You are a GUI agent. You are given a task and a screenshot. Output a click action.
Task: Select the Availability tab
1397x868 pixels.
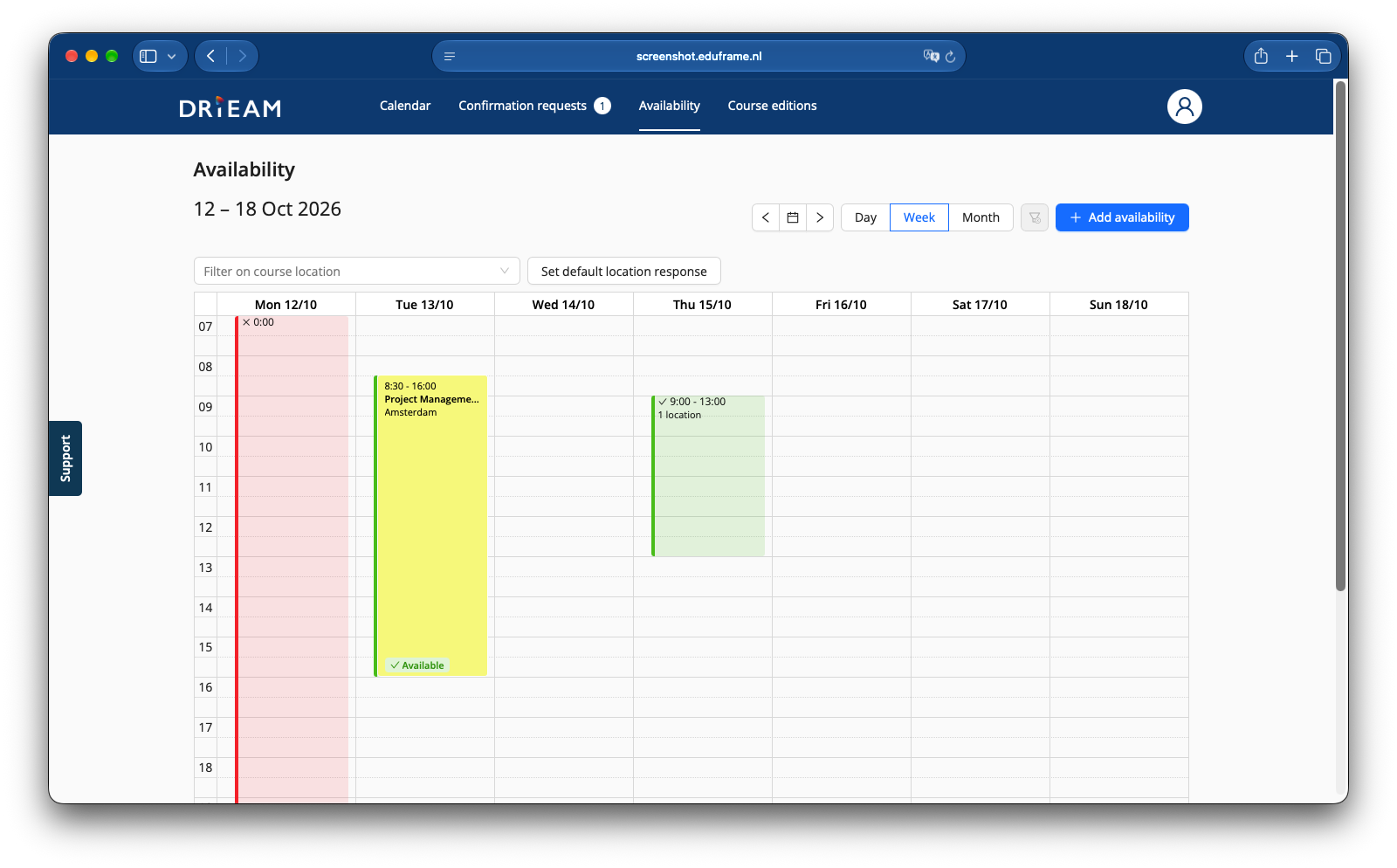(669, 106)
